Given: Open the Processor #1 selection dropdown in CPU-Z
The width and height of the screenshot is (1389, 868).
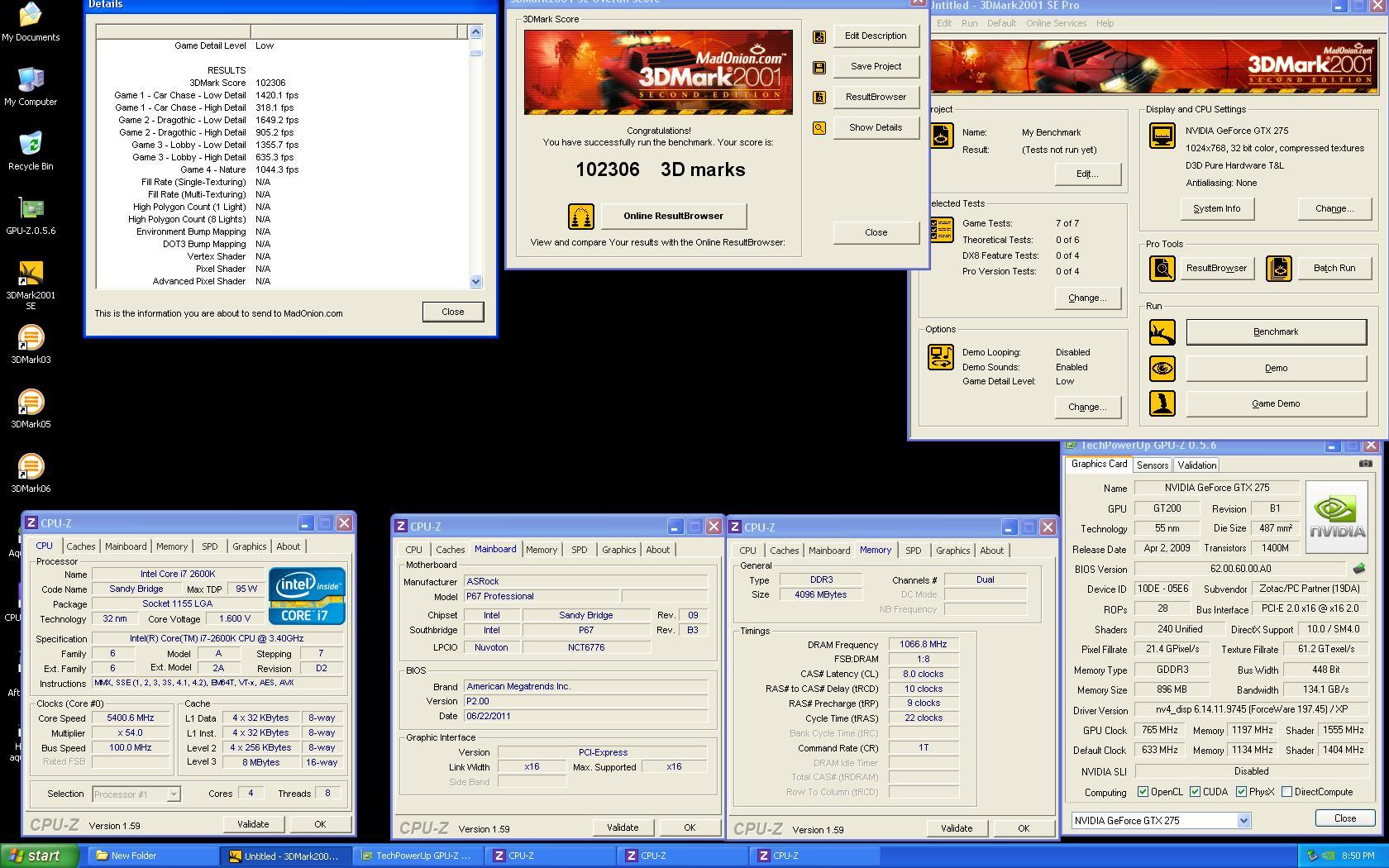Looking at the screenshot, I should pyautogui.click(x=174, y=794).
